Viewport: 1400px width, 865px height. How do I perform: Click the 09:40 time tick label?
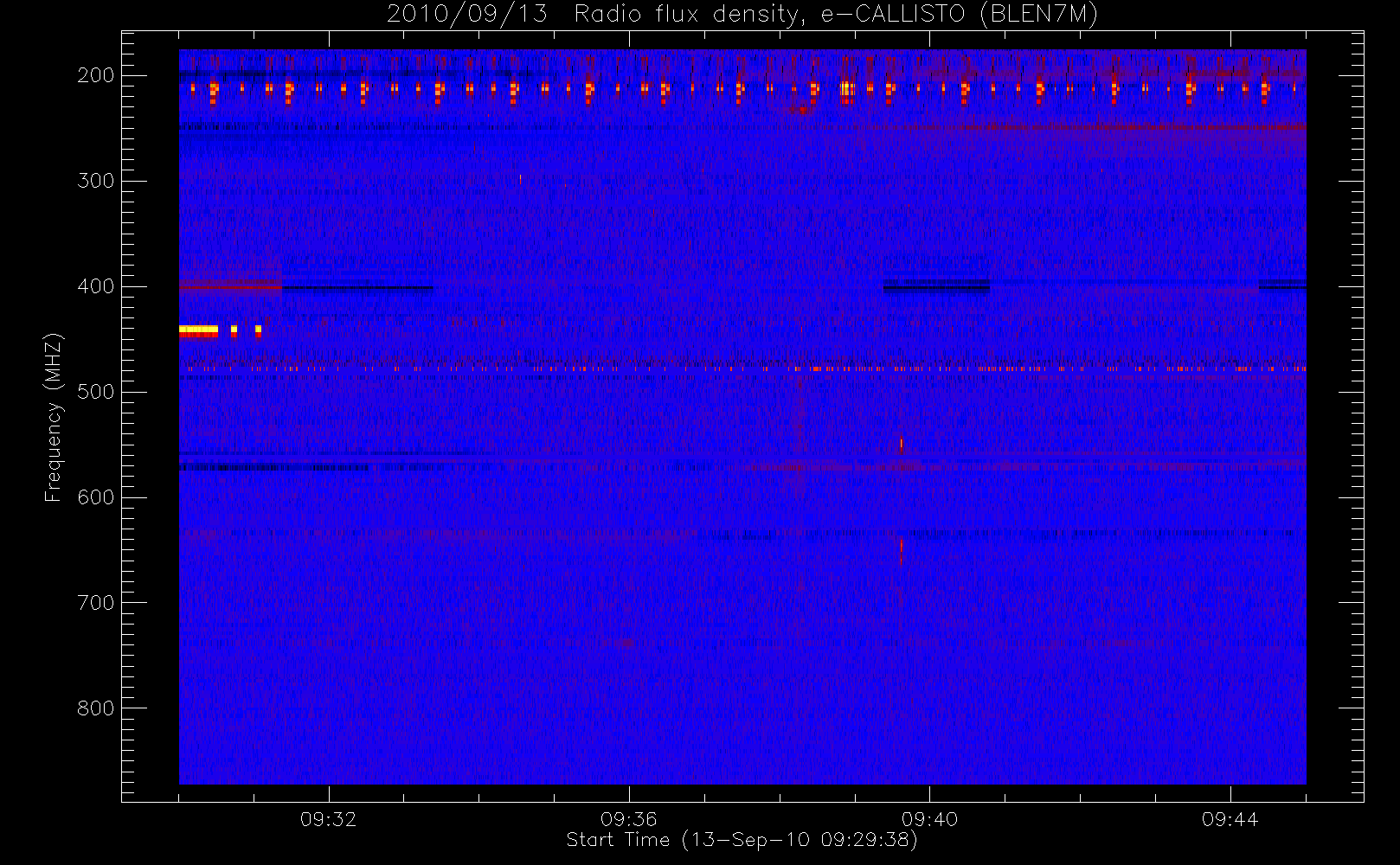point(929,819)
